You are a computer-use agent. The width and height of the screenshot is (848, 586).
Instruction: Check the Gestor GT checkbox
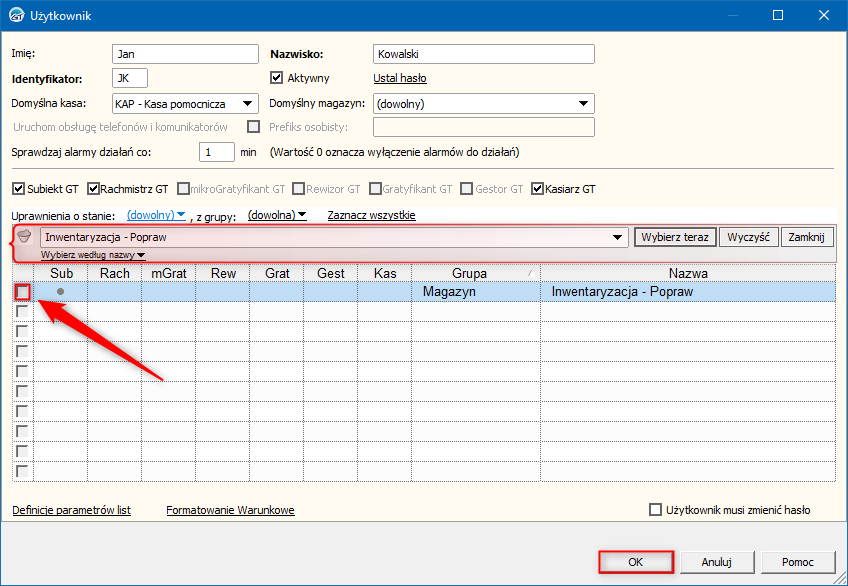(x=466, y=189)
